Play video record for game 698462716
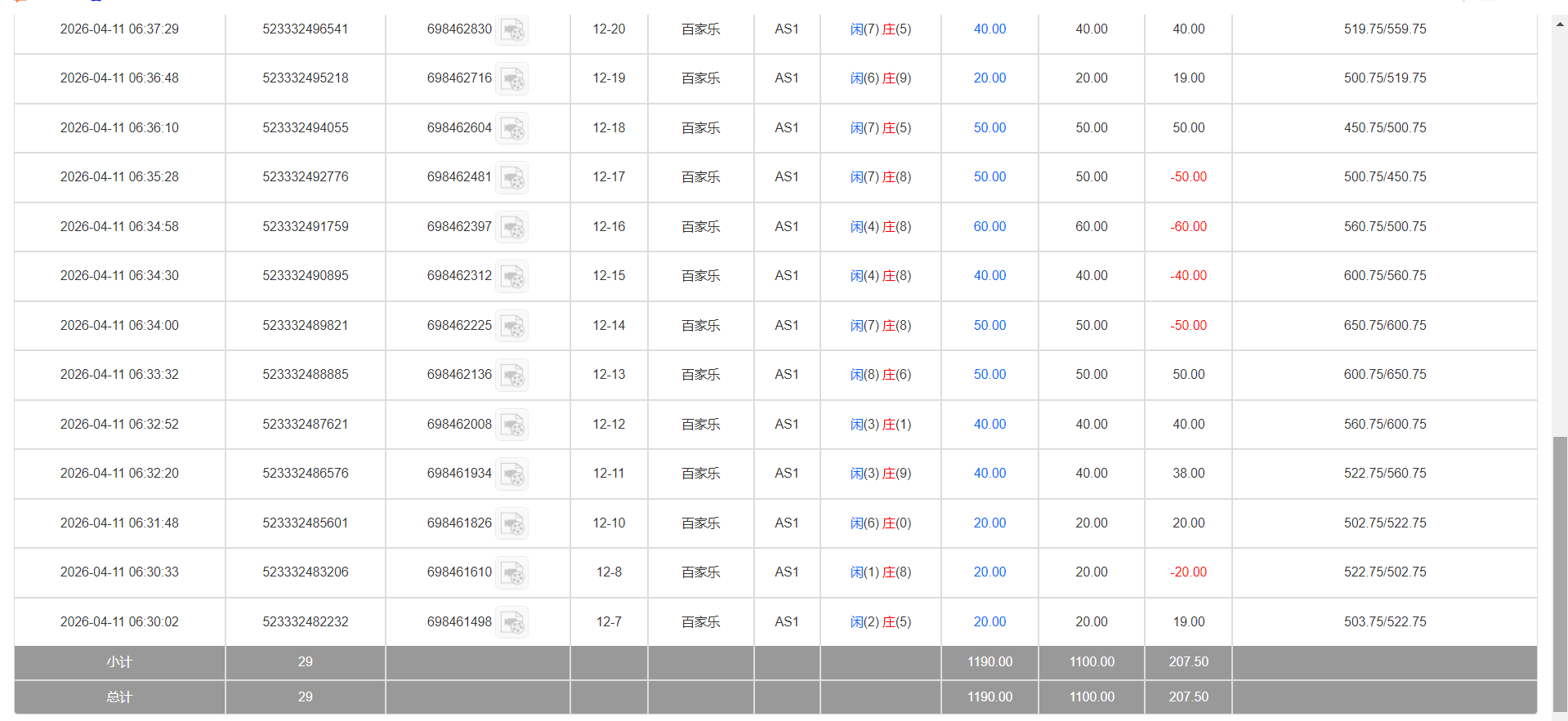 tap(512, 79)
